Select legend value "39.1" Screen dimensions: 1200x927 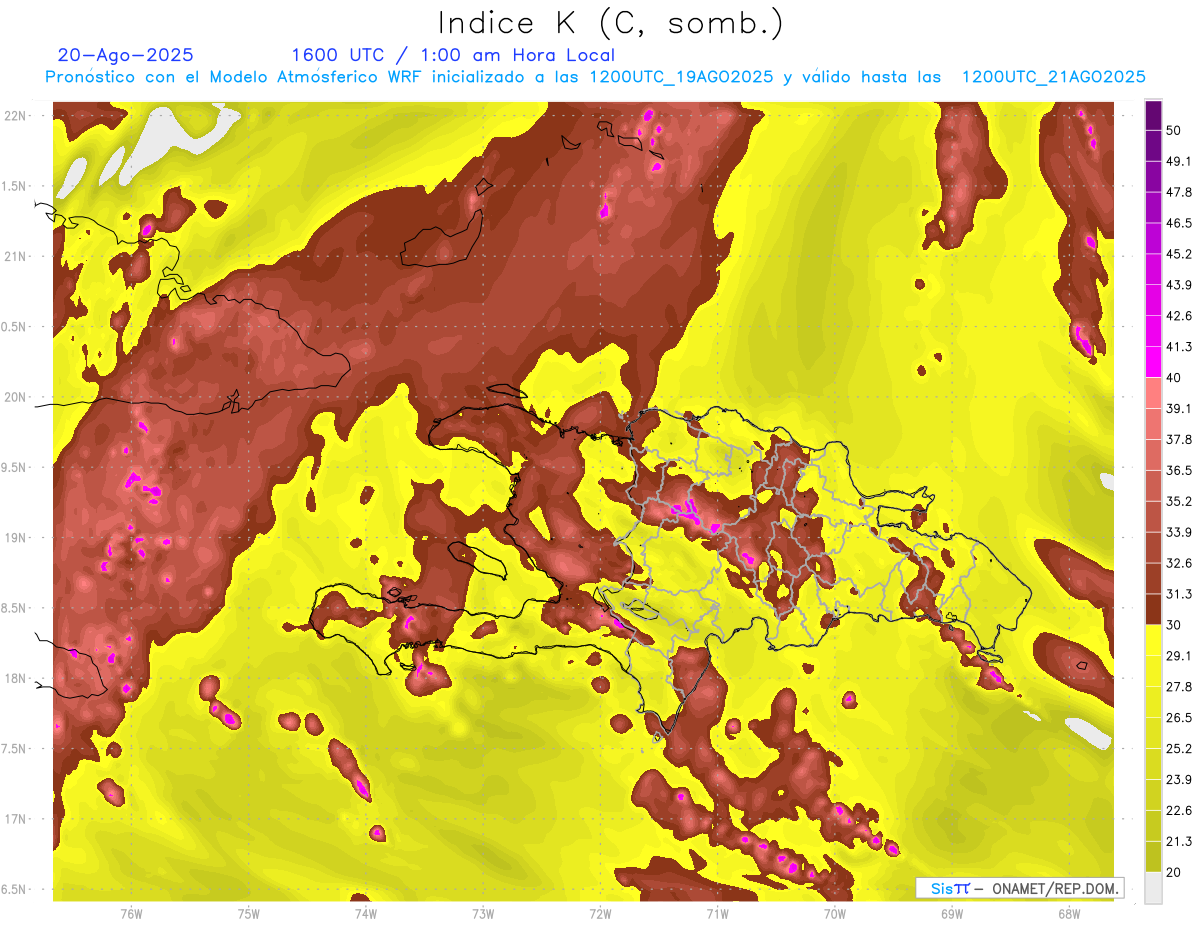coord(1179,409)
